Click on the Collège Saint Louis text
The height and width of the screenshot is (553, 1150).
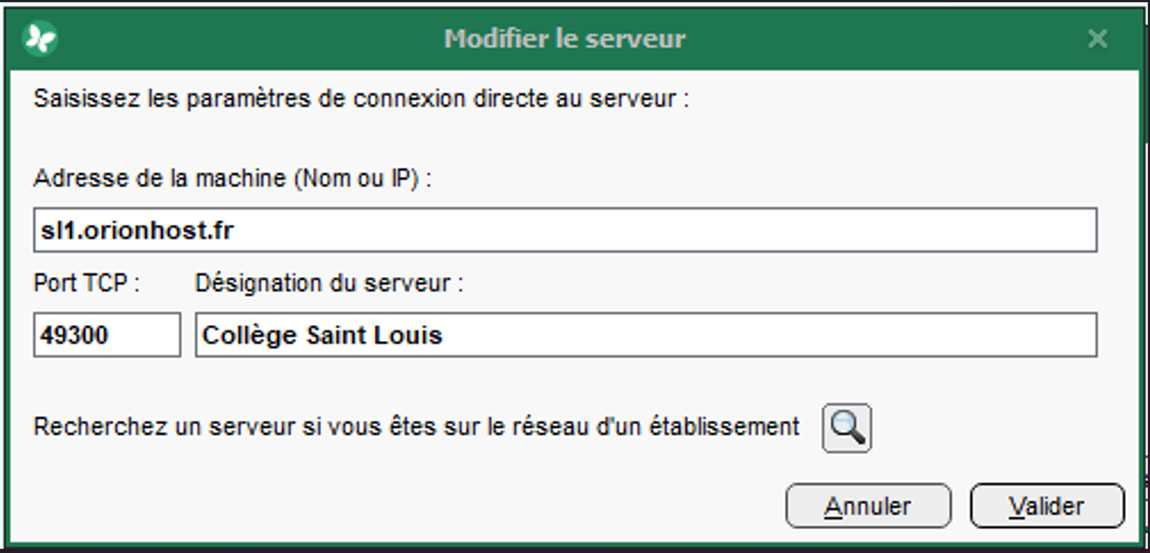point(322,335)
